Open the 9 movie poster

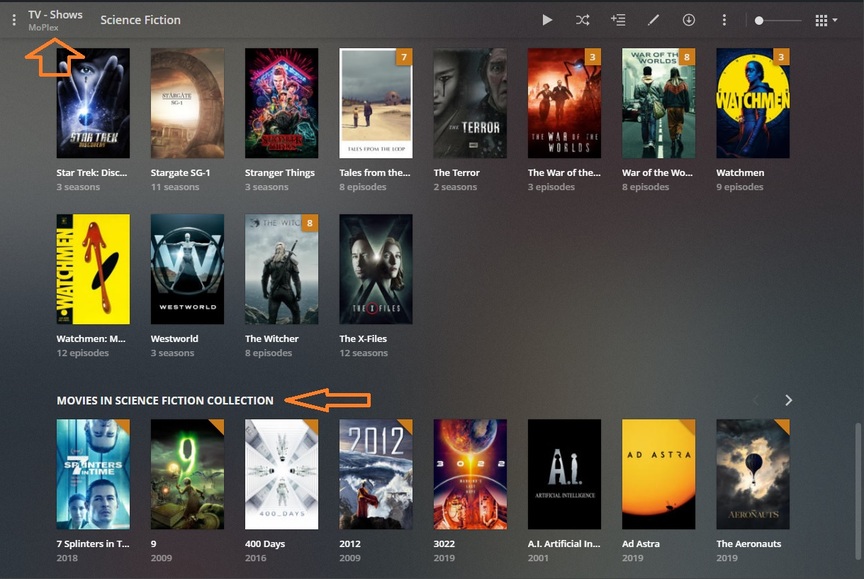point(187,474)
